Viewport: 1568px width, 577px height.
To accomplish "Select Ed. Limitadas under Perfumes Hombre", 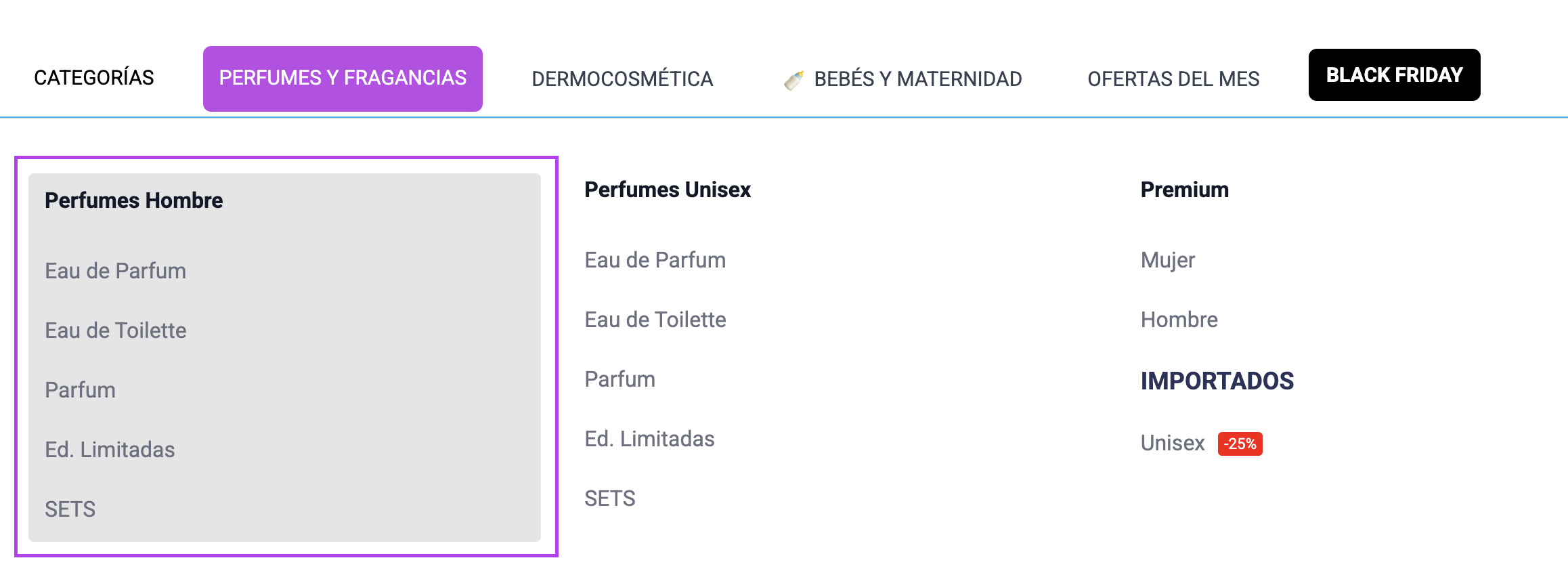I will [x=110, y=450].
